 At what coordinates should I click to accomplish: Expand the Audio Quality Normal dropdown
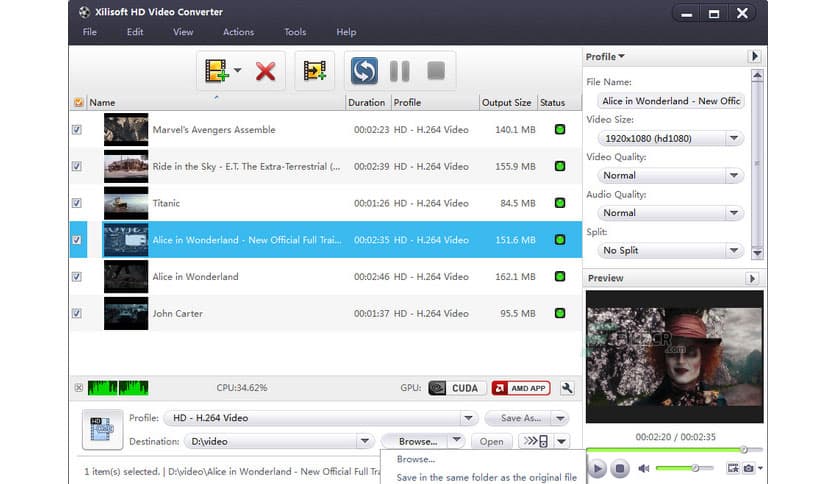click(734, 213)
